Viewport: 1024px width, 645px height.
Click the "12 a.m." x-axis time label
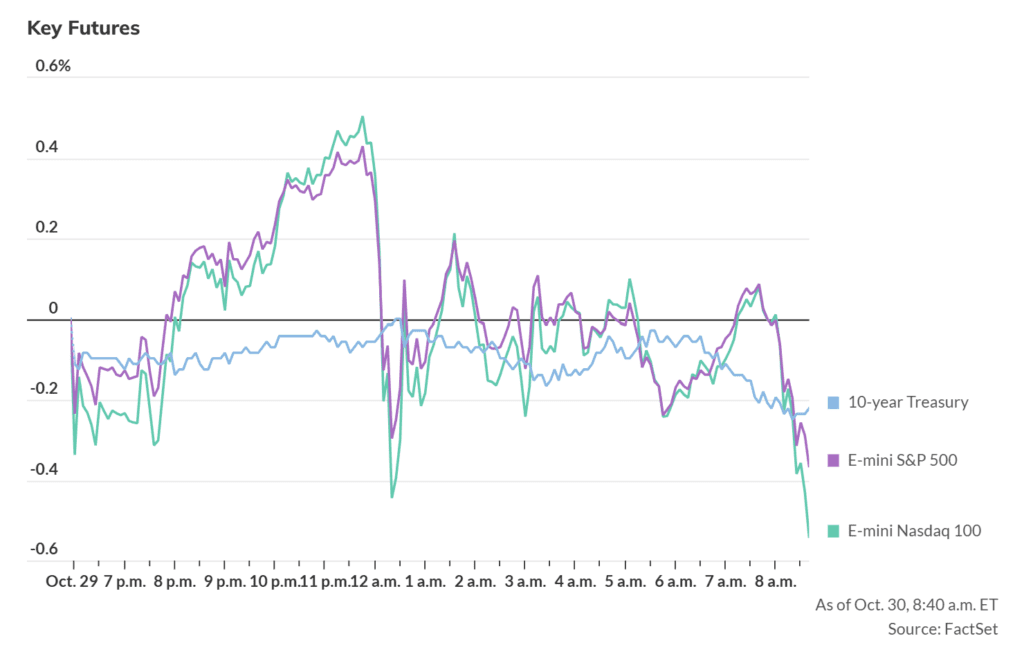(x=372, y=582)
